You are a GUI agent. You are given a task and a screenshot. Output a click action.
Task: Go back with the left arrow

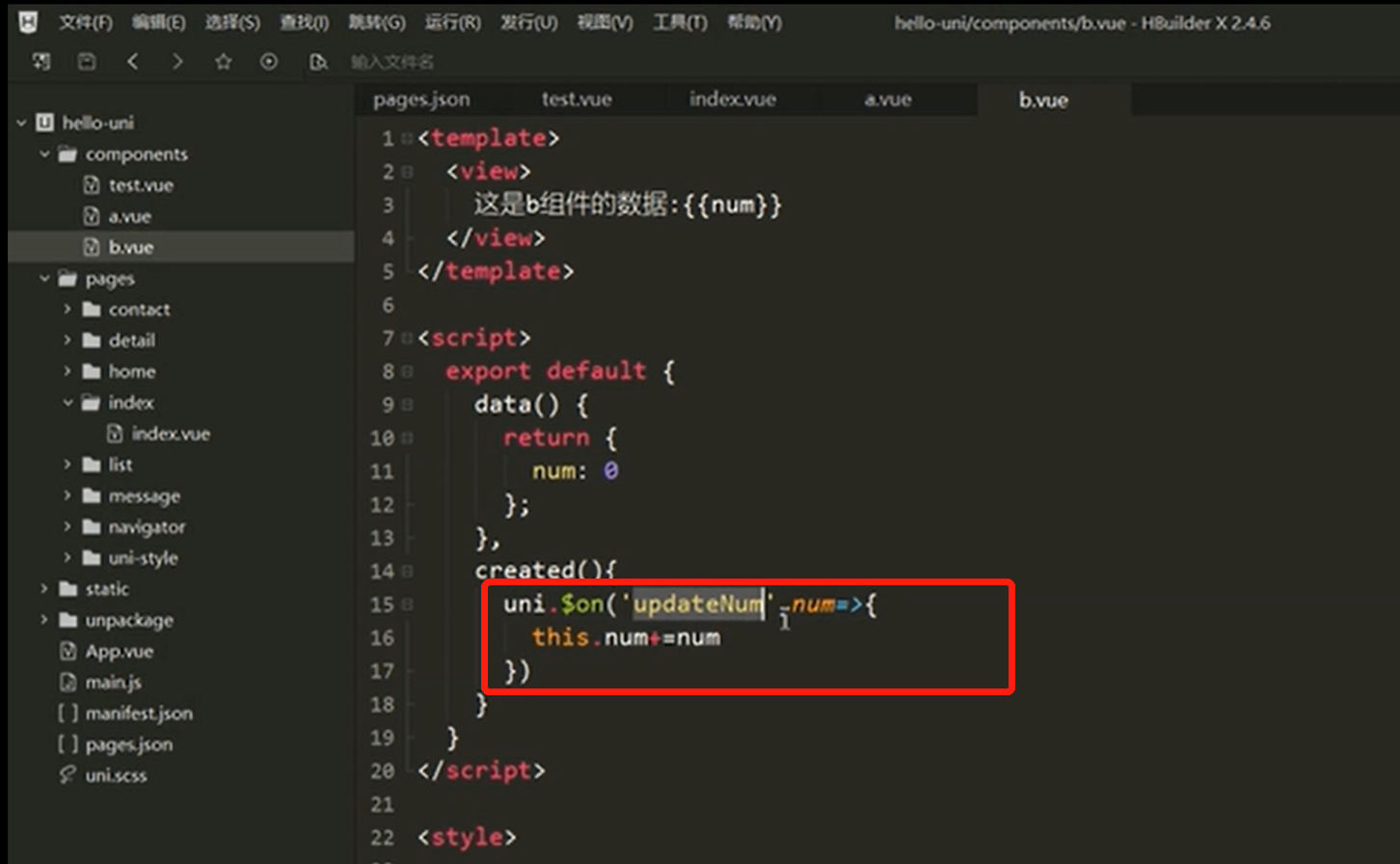pyautogui.click(x=132, y=62)
